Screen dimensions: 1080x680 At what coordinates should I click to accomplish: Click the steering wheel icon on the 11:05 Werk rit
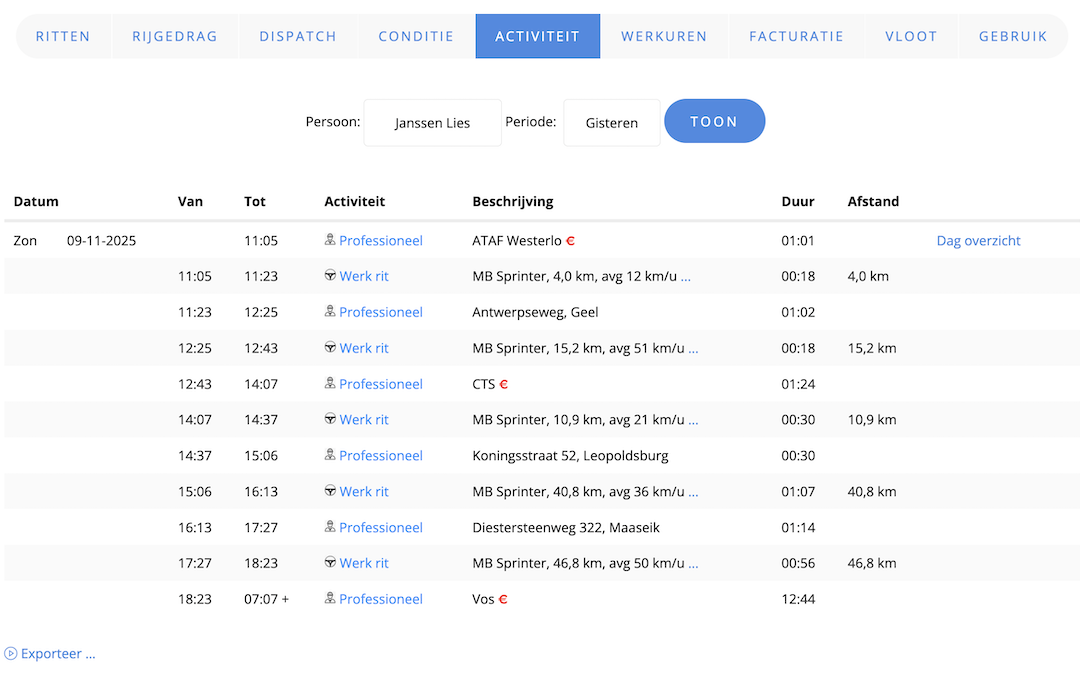(x=330, y=276)
